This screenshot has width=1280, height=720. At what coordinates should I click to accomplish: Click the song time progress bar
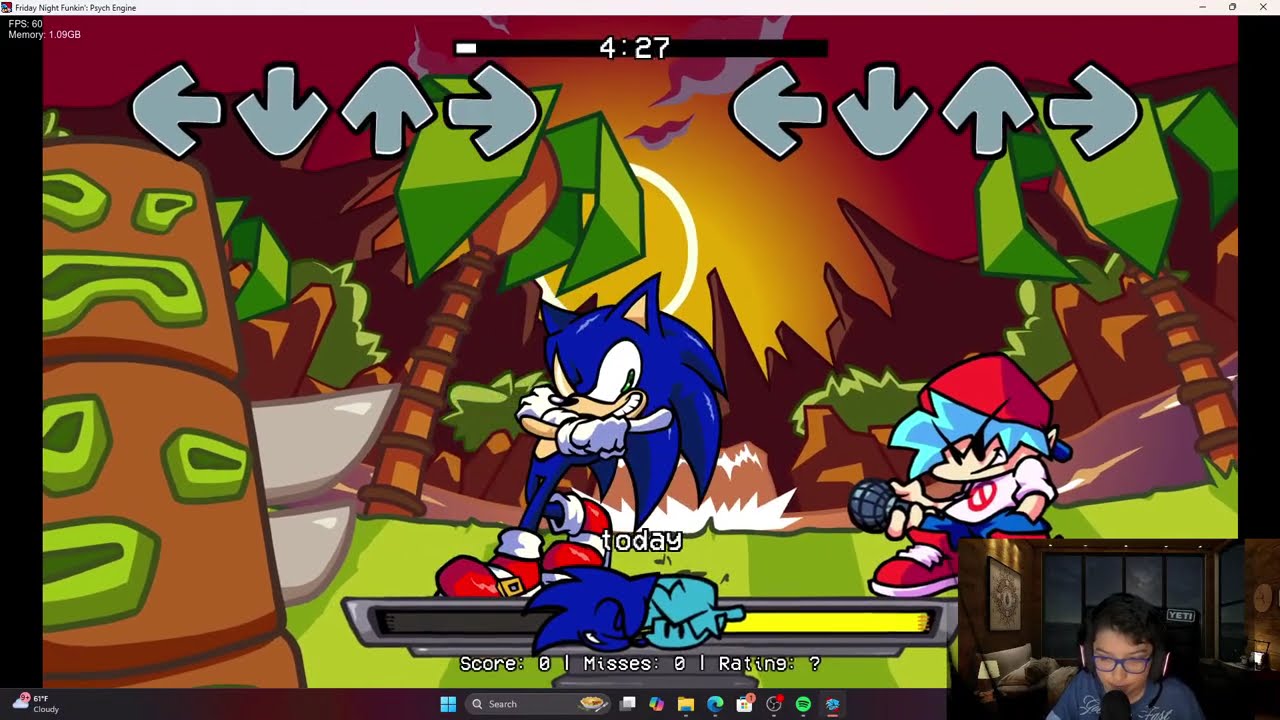[x=640, y=47]
